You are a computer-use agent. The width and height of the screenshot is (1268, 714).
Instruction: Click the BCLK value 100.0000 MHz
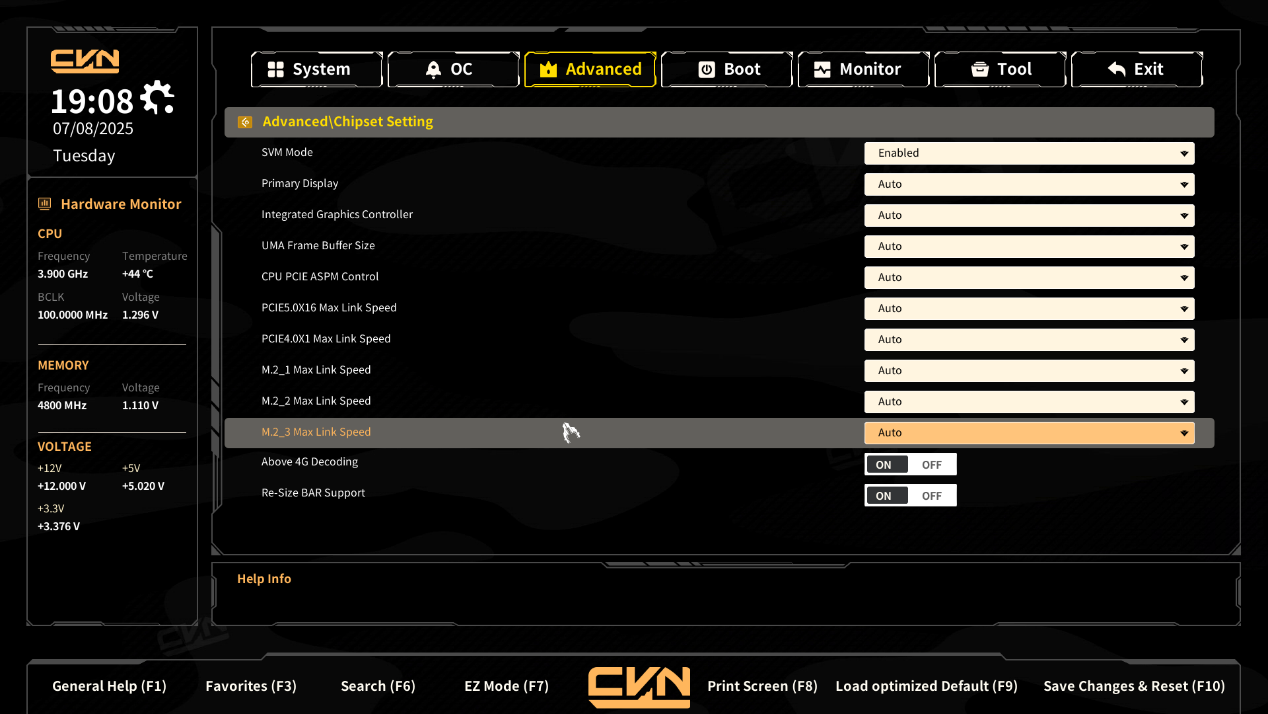(73, 315)
